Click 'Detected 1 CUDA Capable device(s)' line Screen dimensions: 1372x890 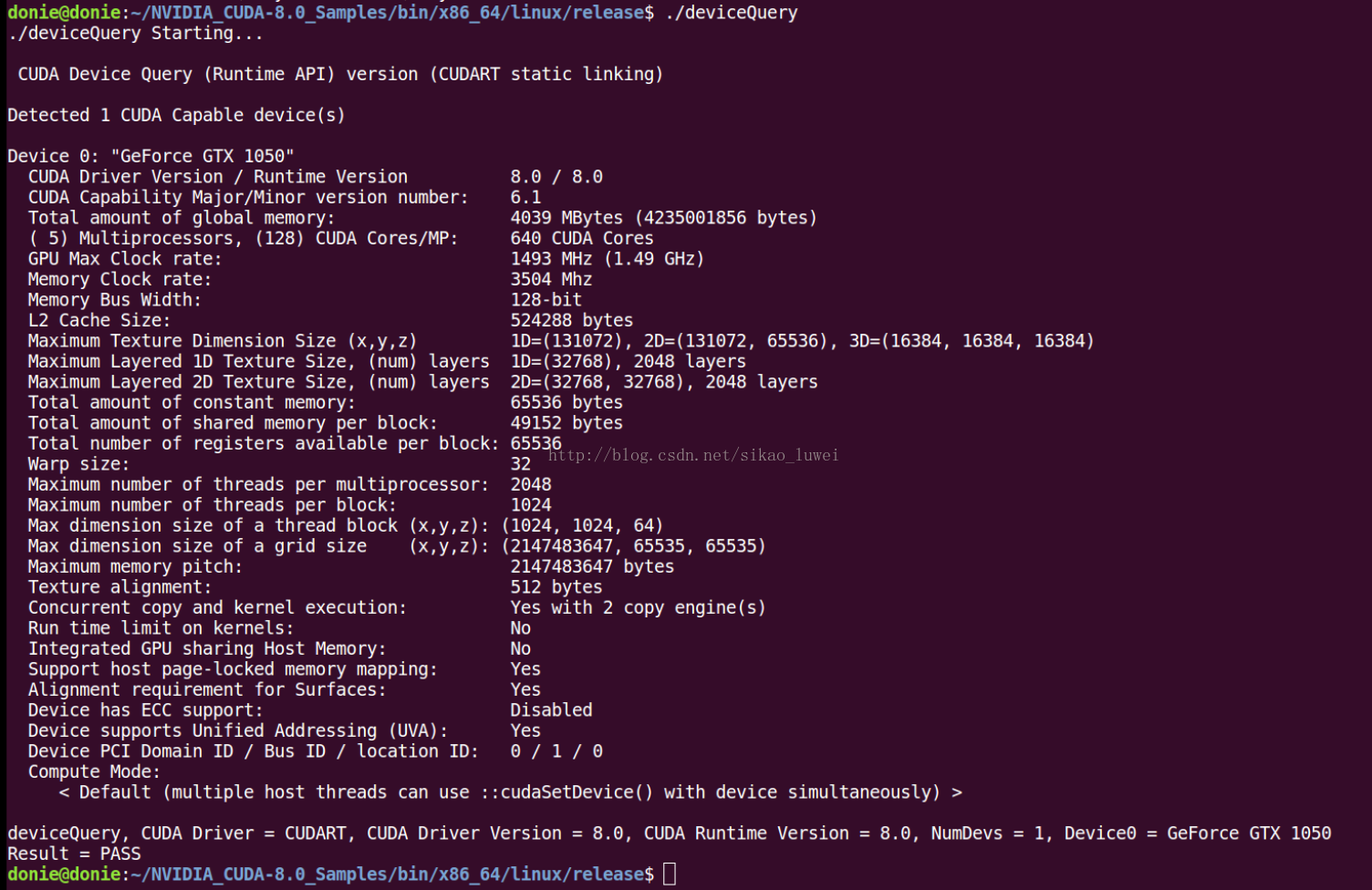click(x=176, y=115)
